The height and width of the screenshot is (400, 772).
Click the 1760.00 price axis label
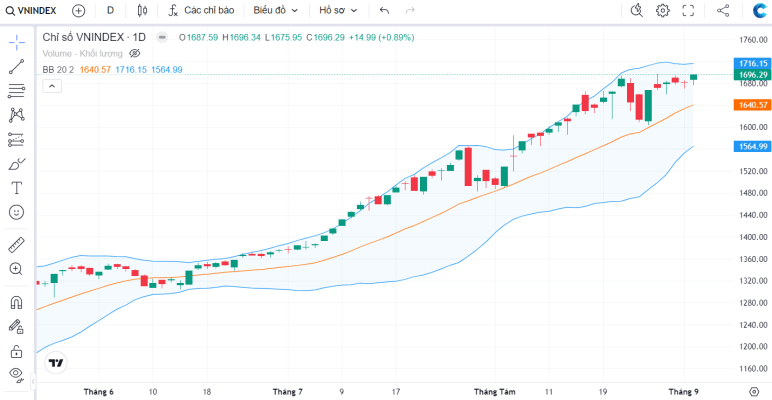point(753,39)
